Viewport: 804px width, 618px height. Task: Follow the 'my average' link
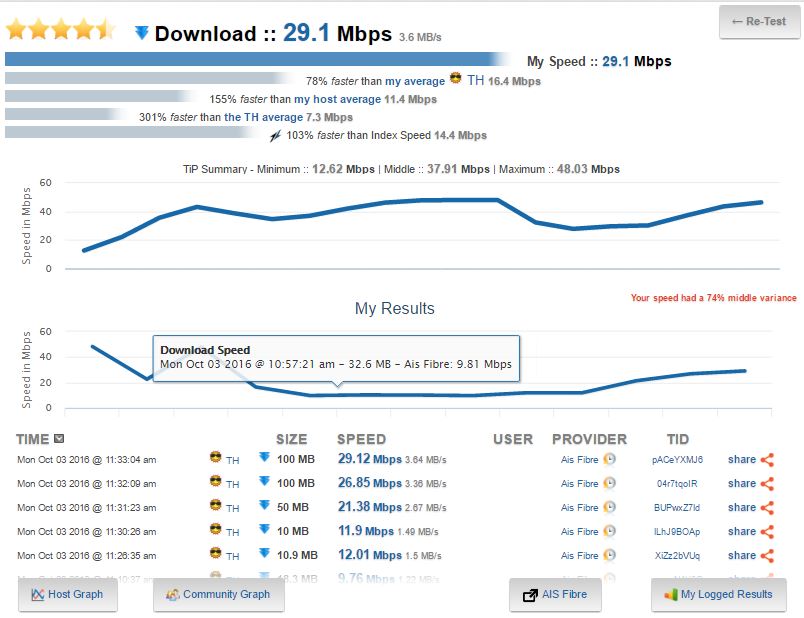pyautogui.click(x=414, y=80)
